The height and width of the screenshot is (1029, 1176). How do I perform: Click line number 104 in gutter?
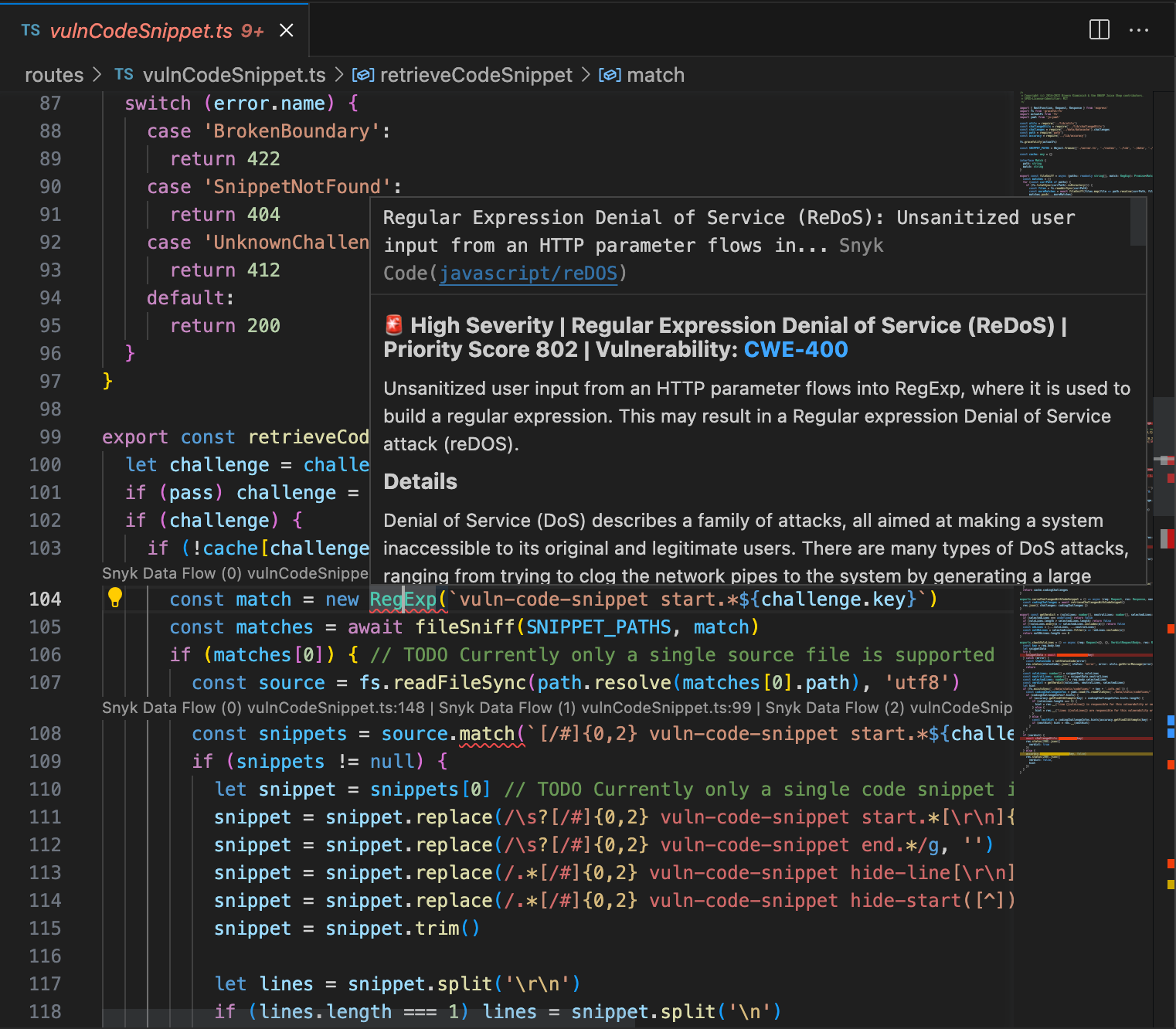coord(45,599)
